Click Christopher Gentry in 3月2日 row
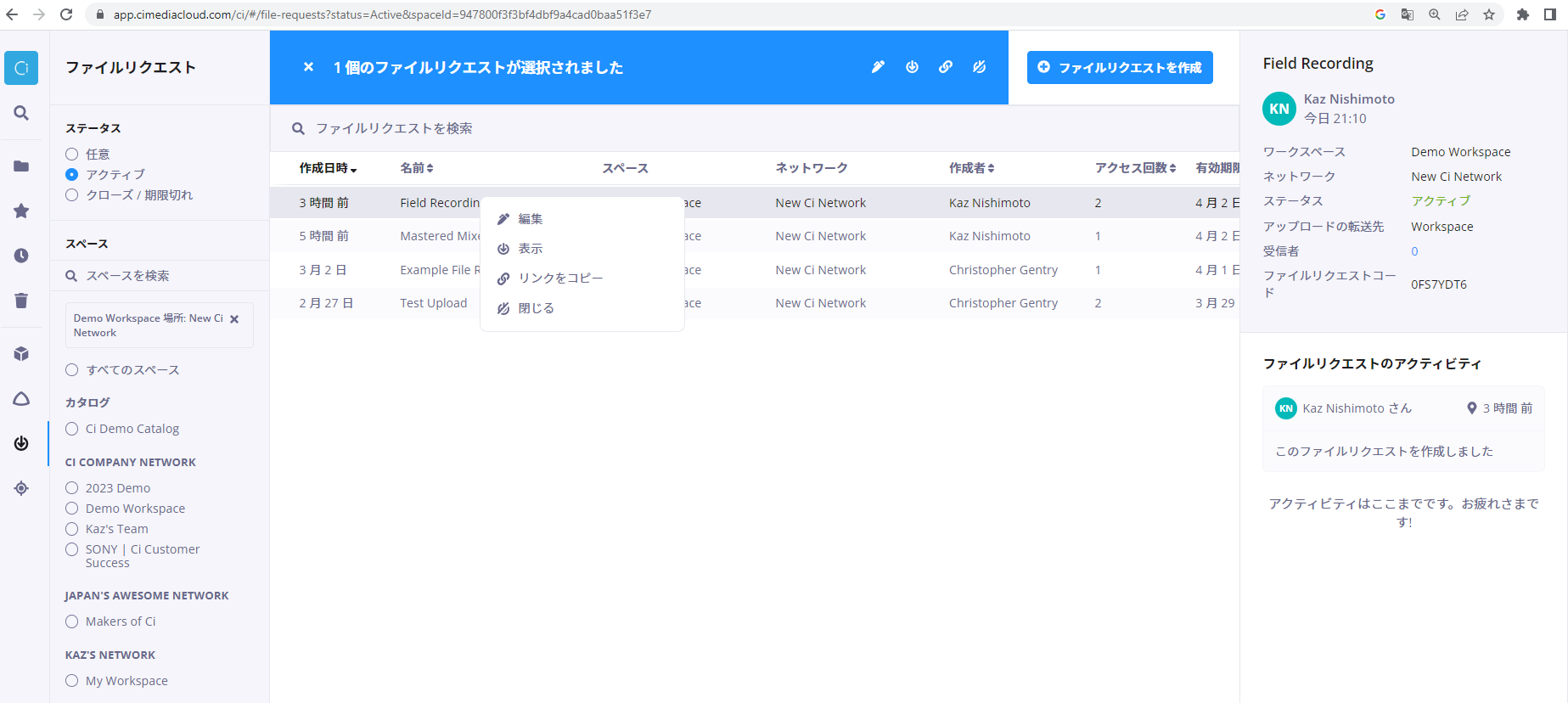1568x703 pixels. click(1003, 270)
